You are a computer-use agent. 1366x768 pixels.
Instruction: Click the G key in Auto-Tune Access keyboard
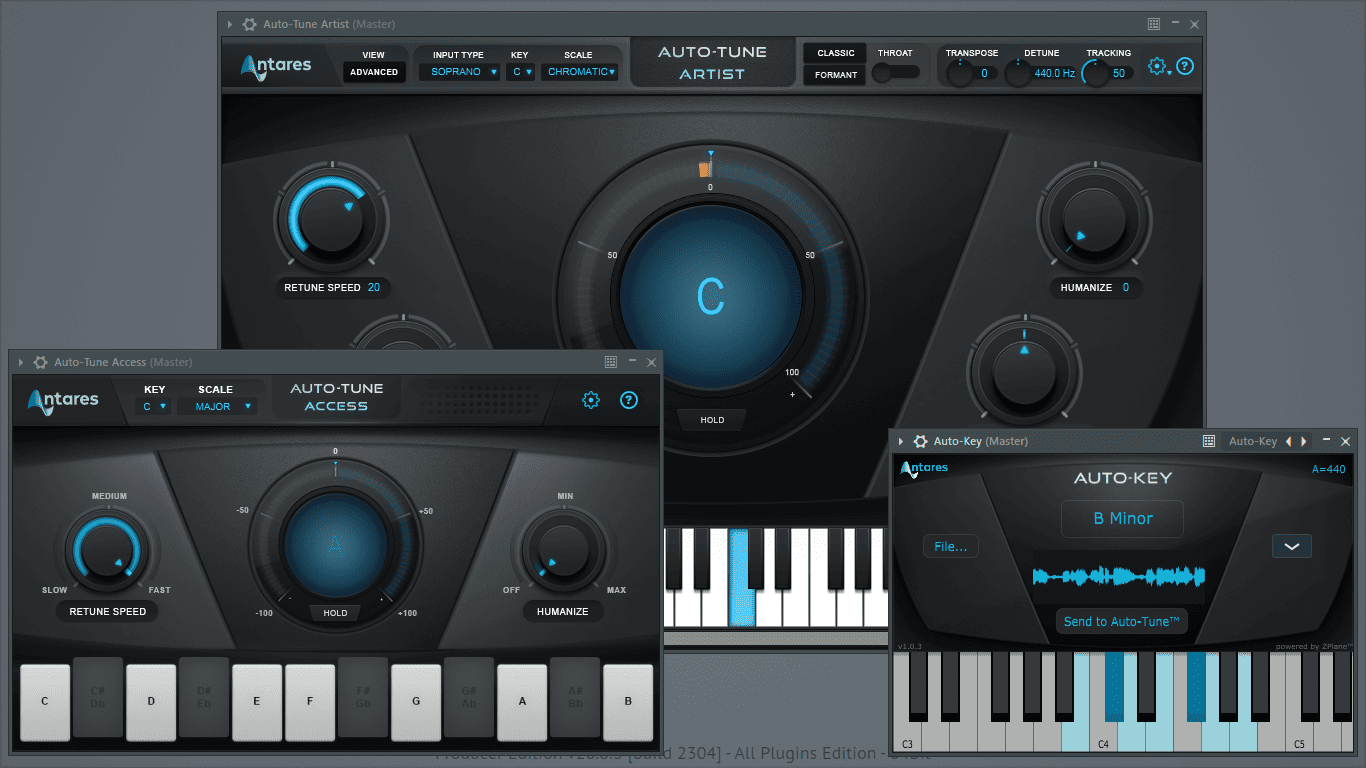pyautogui.click(x=416, y=702)
